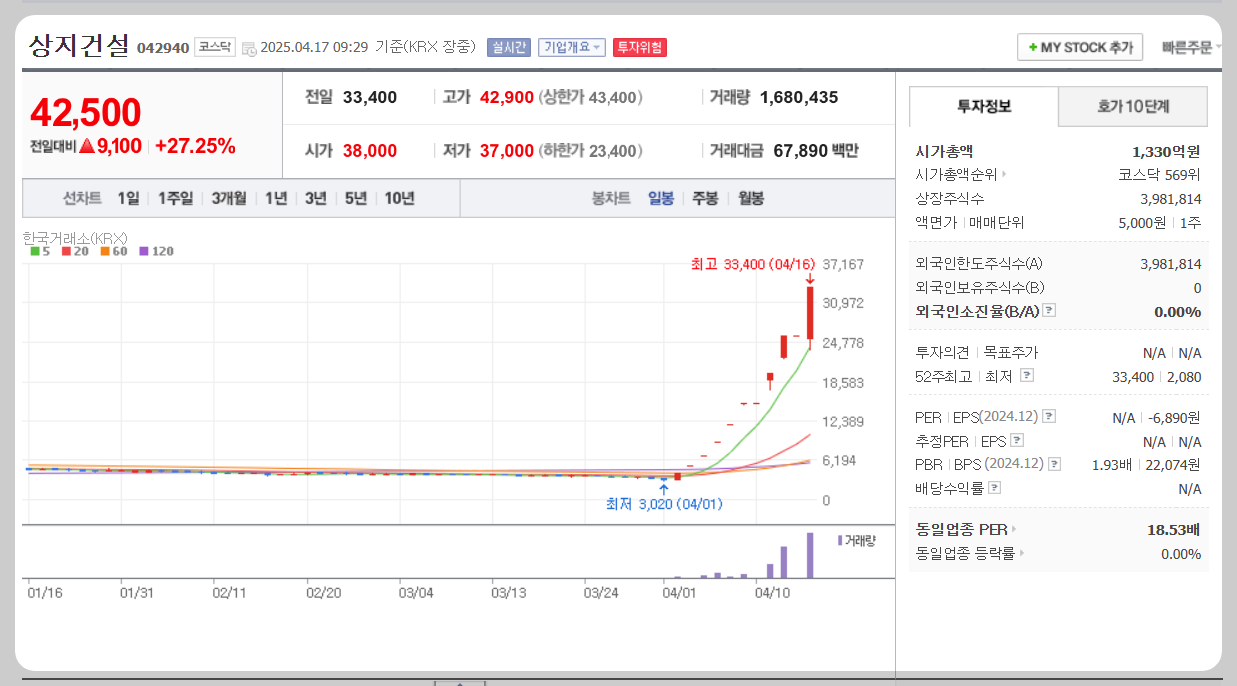
Task: Click the 한국거래소(KRX) chart label
Action: pos(75,237)
